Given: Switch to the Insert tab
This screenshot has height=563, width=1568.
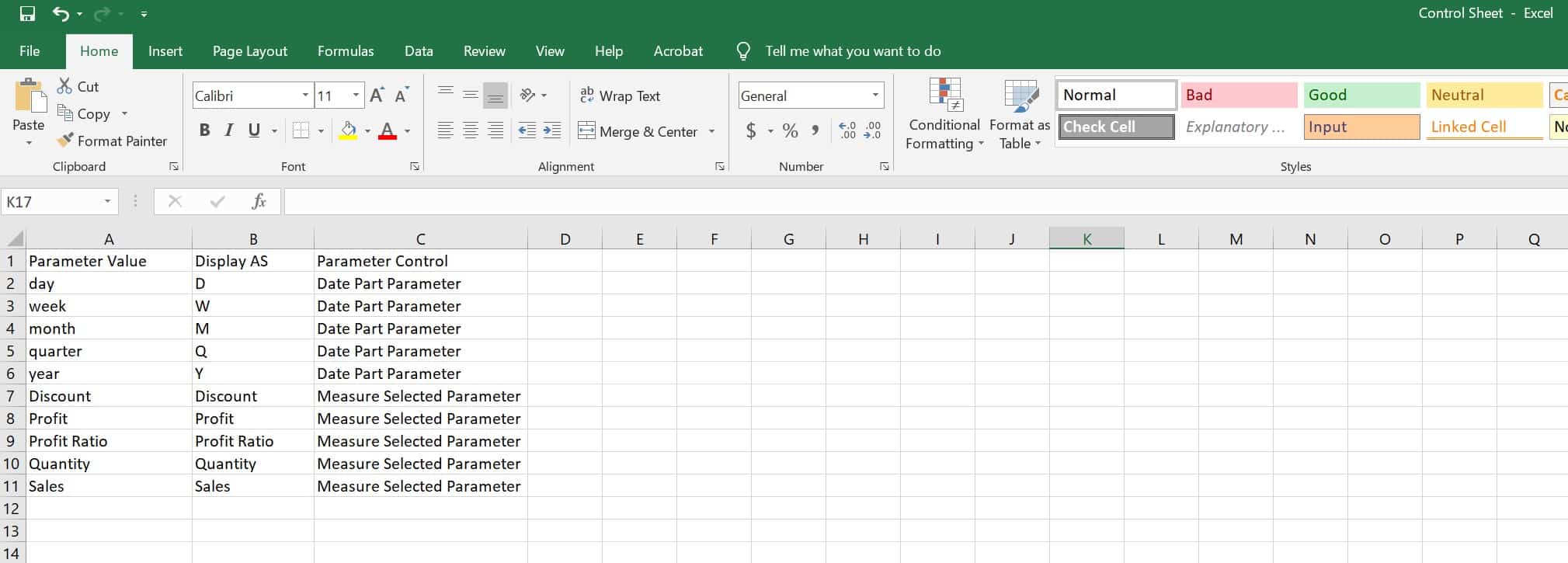Looking at the screenshot, I should pyautogui.click(x=165, y=51).
